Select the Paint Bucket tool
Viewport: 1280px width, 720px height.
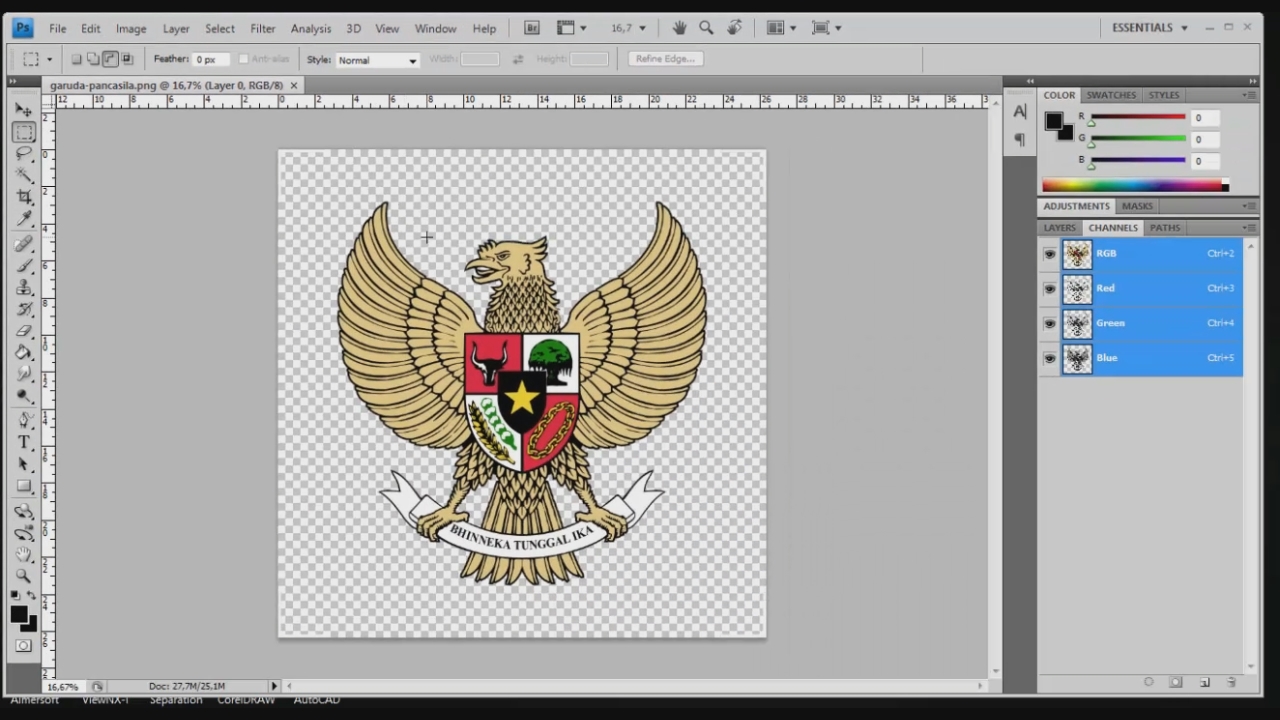click(24, 352)
